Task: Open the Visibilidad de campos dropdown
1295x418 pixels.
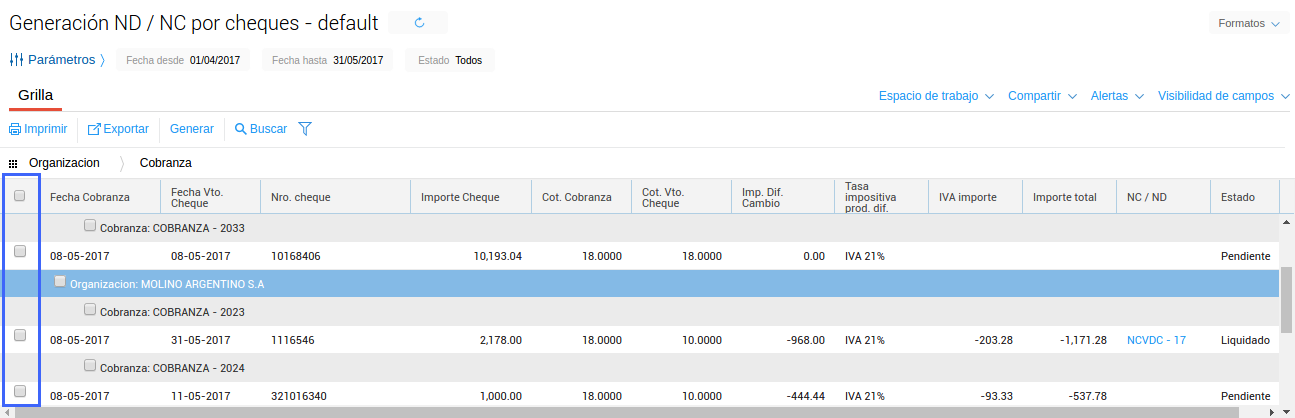Action: [1223, 96]
